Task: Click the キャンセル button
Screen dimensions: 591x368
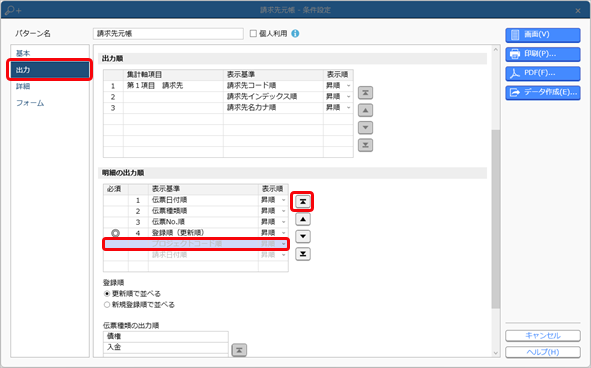Action: (543, 336)
